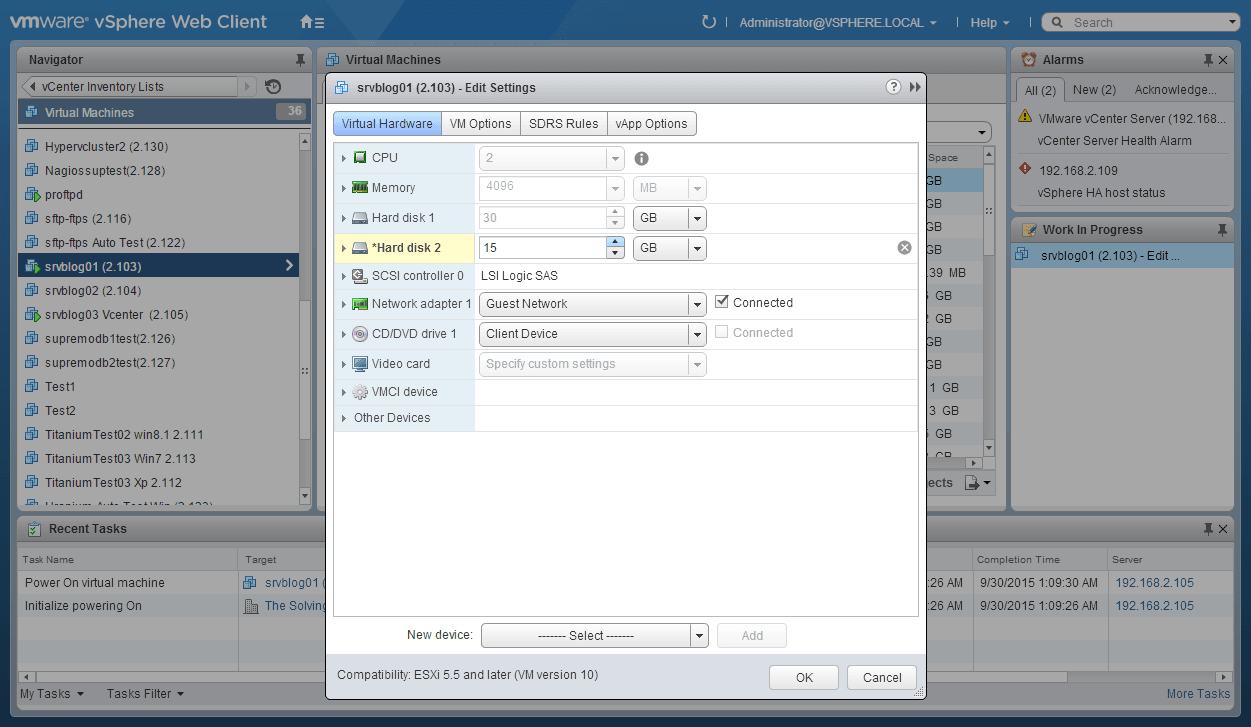Expand Hard disk 1 details
Viewport: 1251px width, 727px height.
tap(344, 218)
